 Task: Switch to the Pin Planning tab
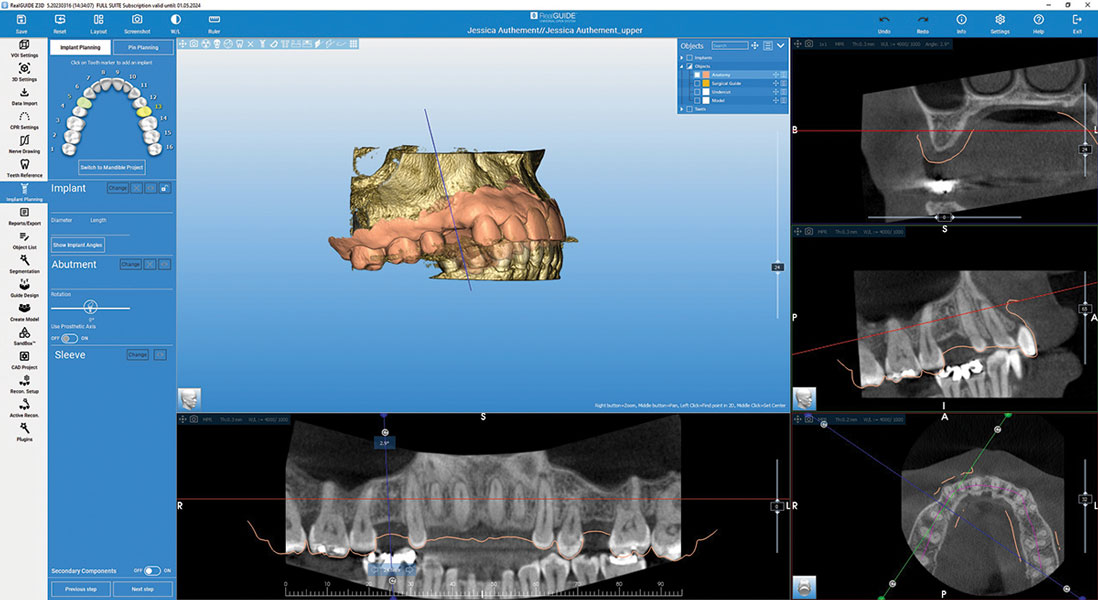point(142,47)
